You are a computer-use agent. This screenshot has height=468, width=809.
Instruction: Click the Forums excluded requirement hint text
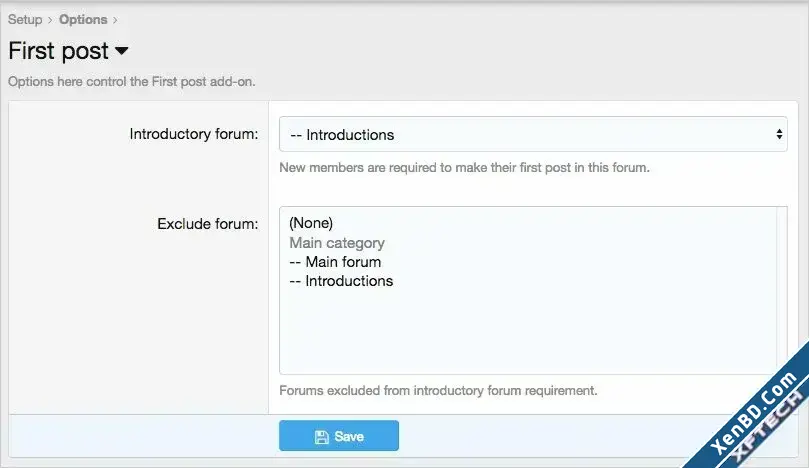tap(438, 391)
